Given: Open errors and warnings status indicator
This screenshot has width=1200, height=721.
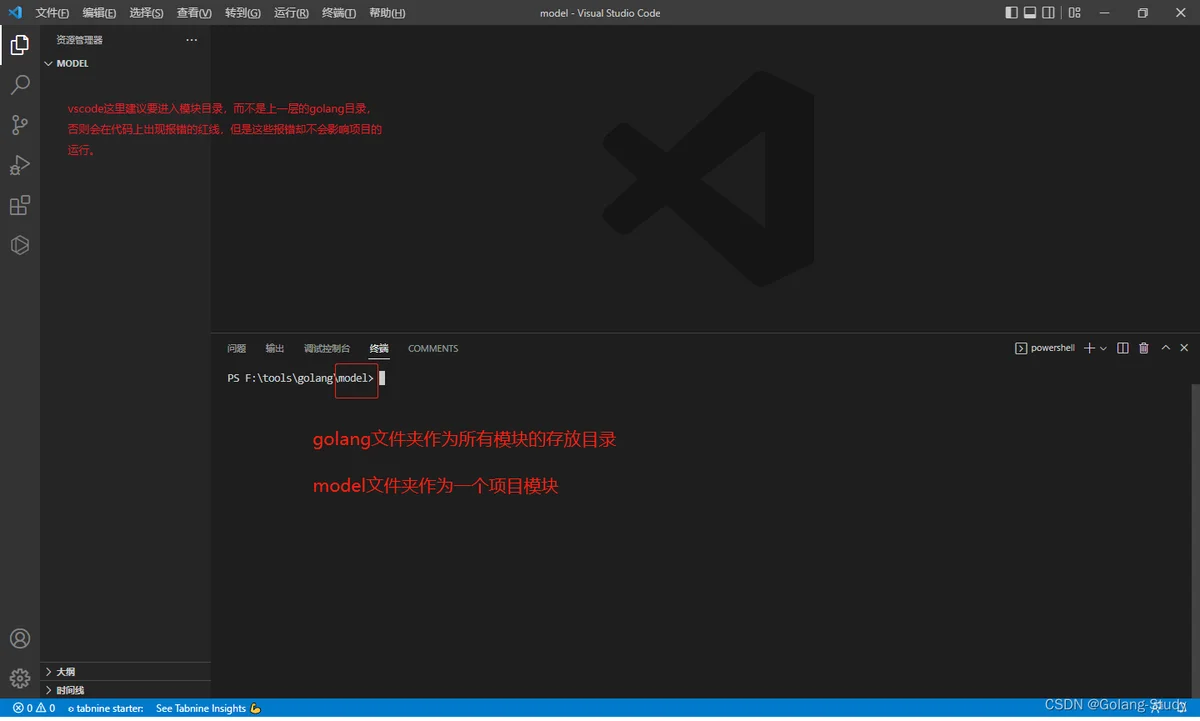Looking at the screenshot, I should 34,709.
